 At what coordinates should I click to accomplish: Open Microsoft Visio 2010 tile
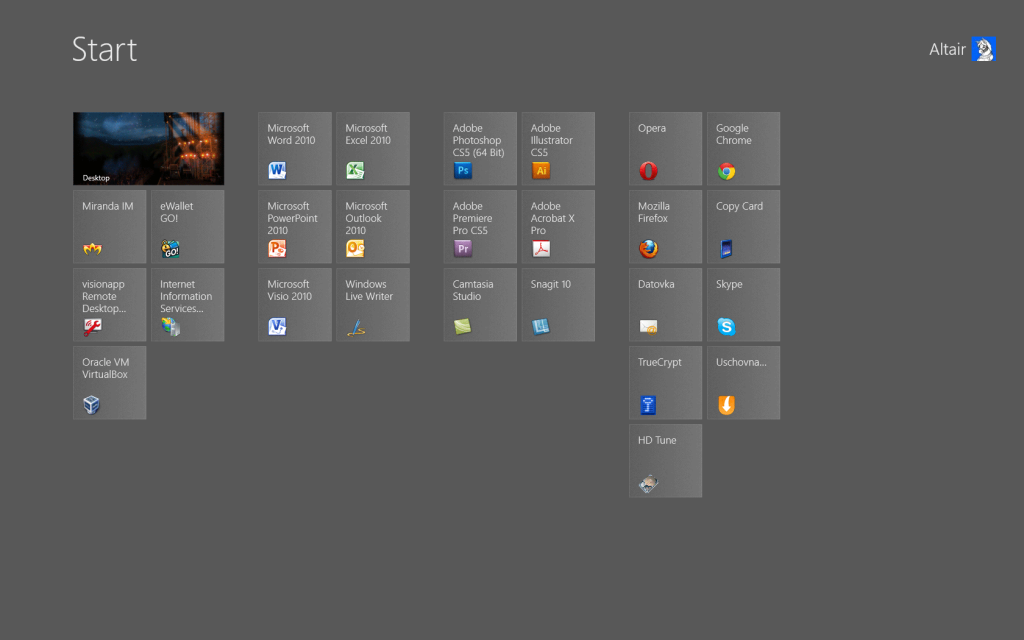coord(295,304)
